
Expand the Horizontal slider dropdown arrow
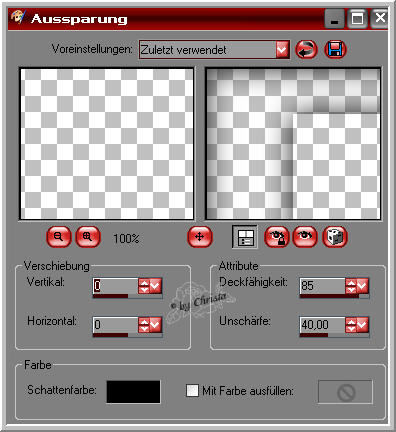point(156,324)
